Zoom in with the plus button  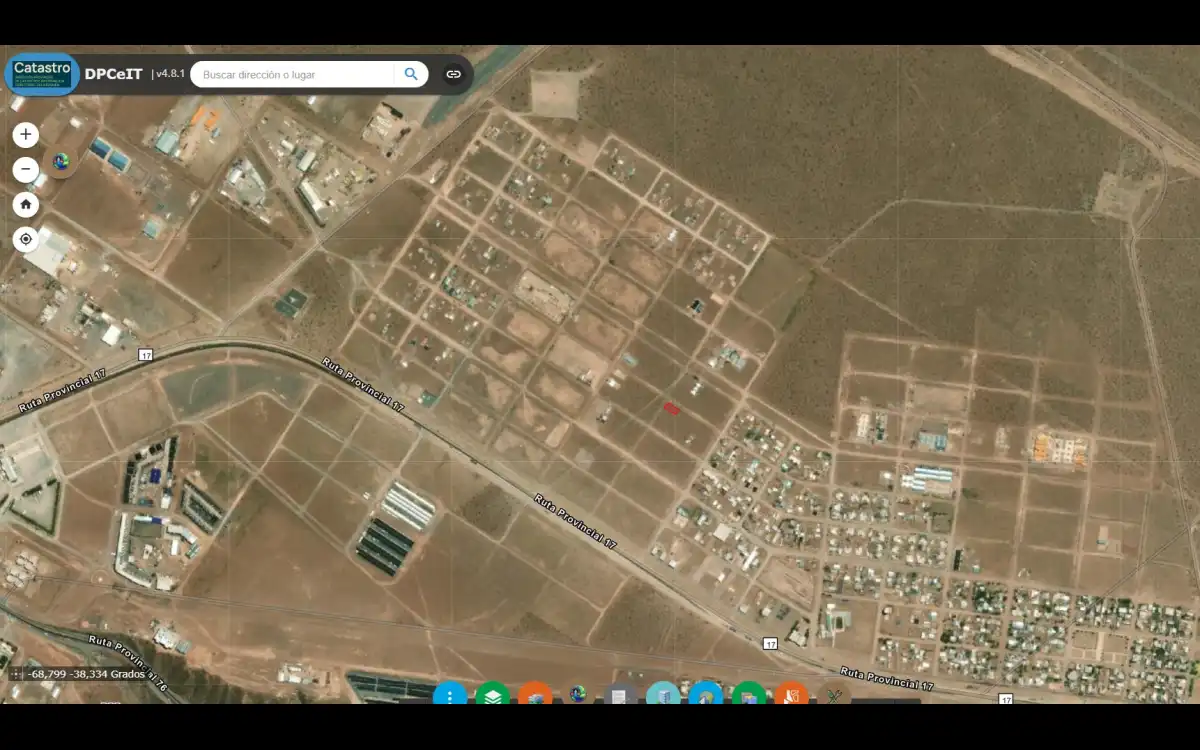click(26, 135)
